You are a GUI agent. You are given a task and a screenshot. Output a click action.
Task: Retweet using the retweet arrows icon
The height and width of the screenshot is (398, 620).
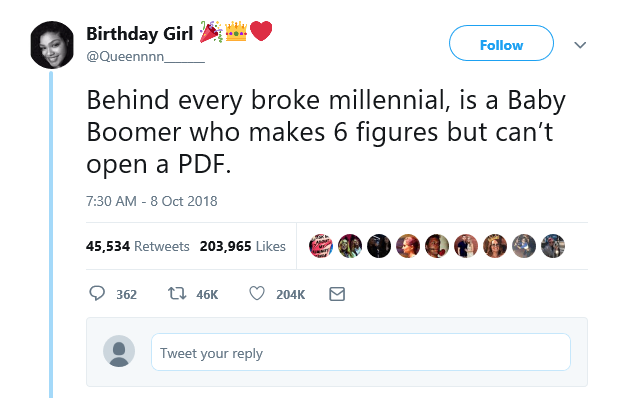pos(177,294)
